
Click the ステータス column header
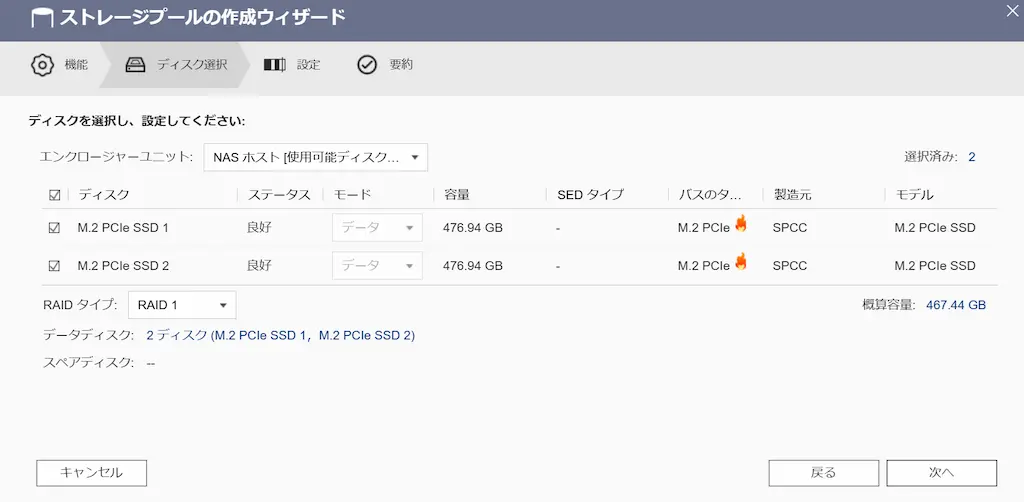(x=279, y=195)
